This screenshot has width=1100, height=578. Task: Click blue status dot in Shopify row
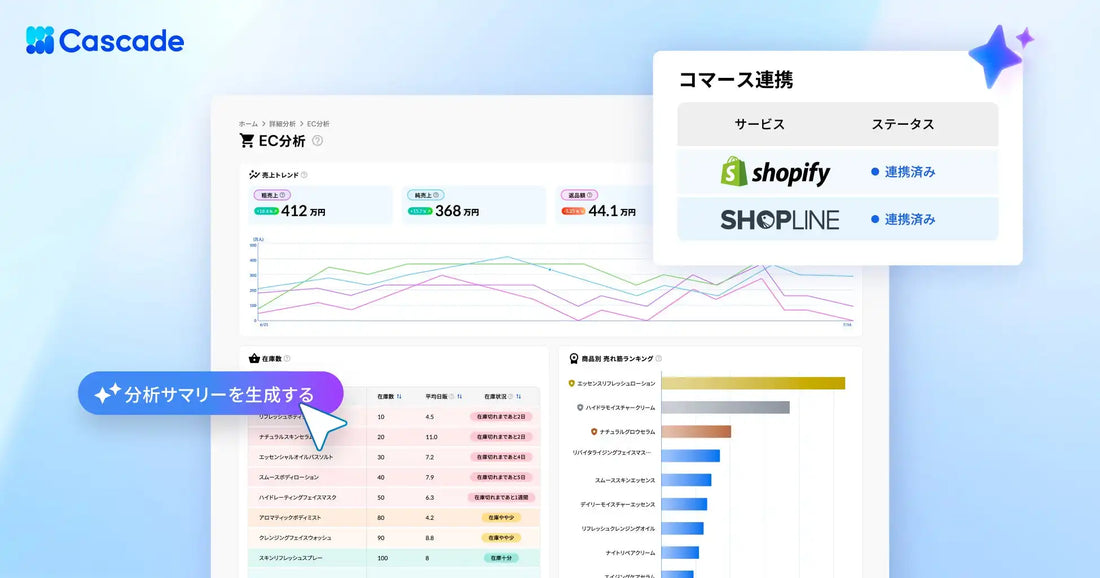tap(875, 172)
